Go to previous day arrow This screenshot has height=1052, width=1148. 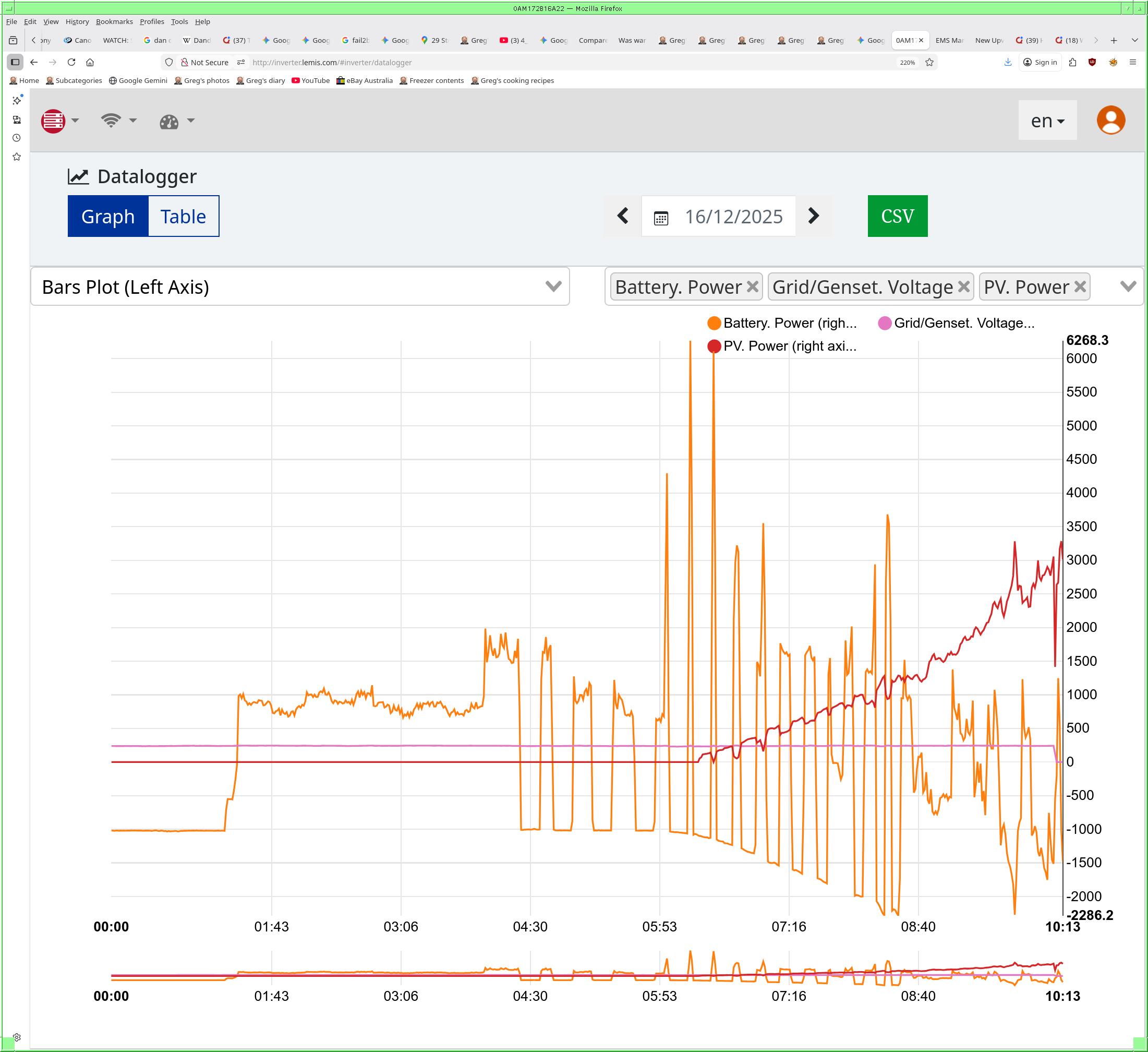(623, 216)
